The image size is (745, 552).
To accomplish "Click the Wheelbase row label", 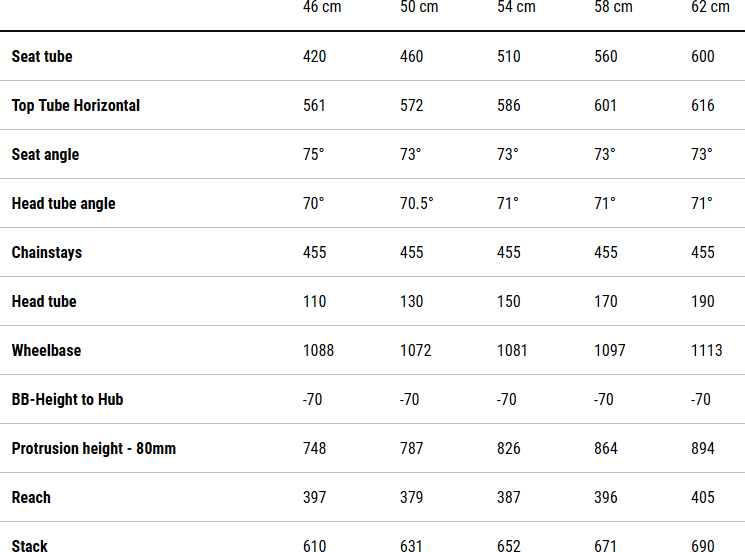I will pos(47,350).
